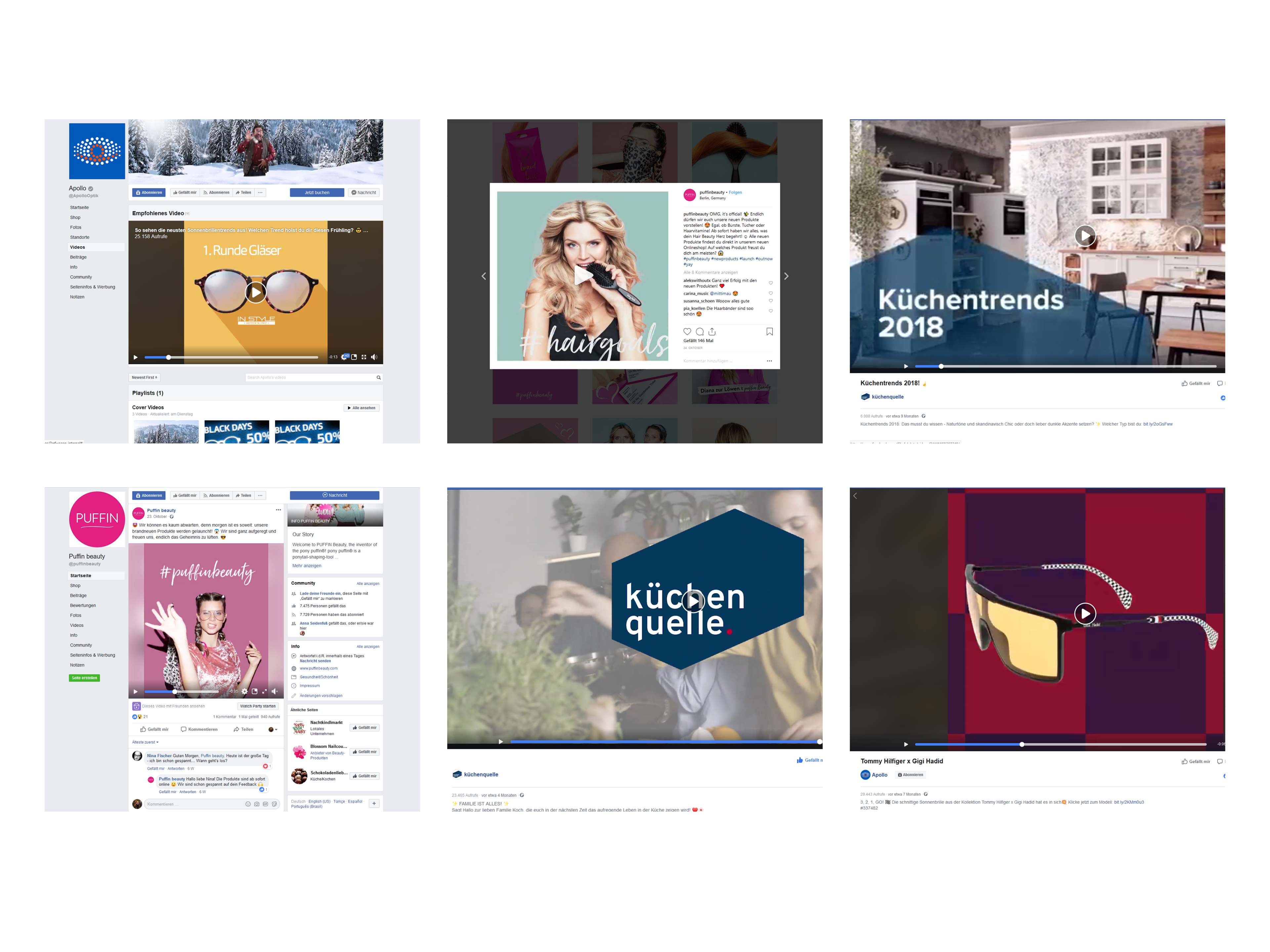Open Community tab in Puffin beauty sidebar
Viewport: 1270px width, 952px height.
(81, 645)
